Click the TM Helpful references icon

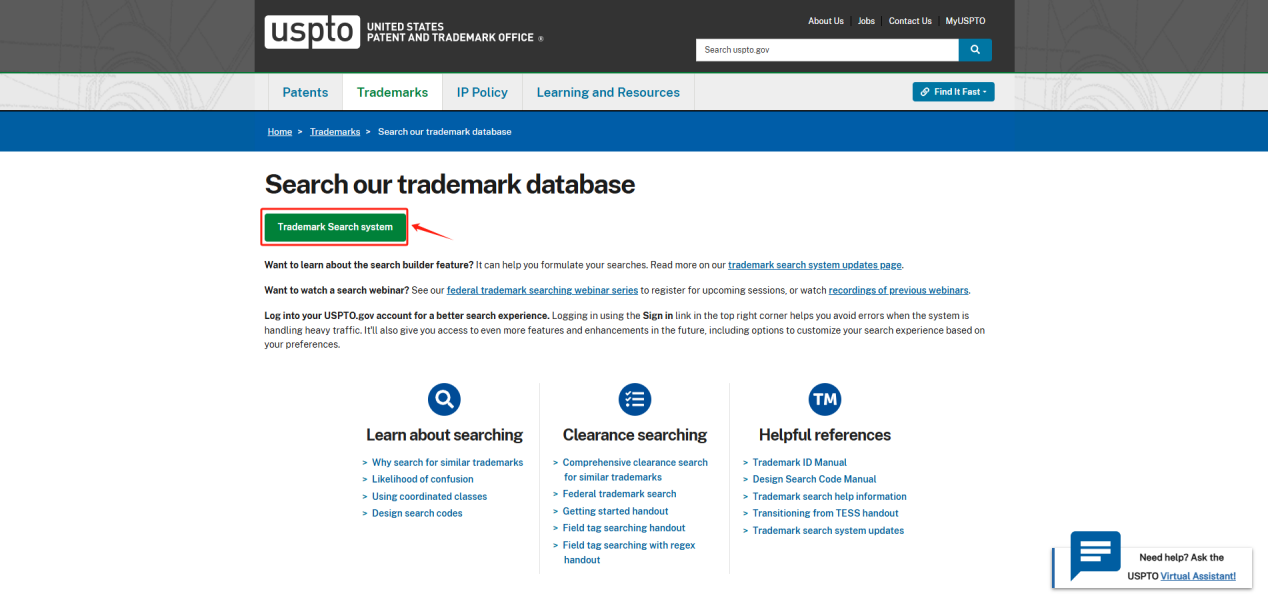tap(824, 399)
